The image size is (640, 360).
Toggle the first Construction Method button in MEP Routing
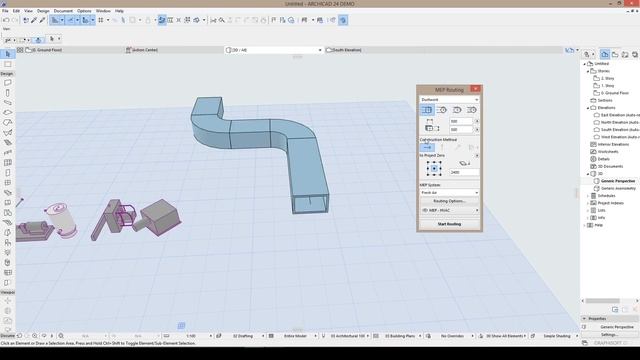point(427,148)
